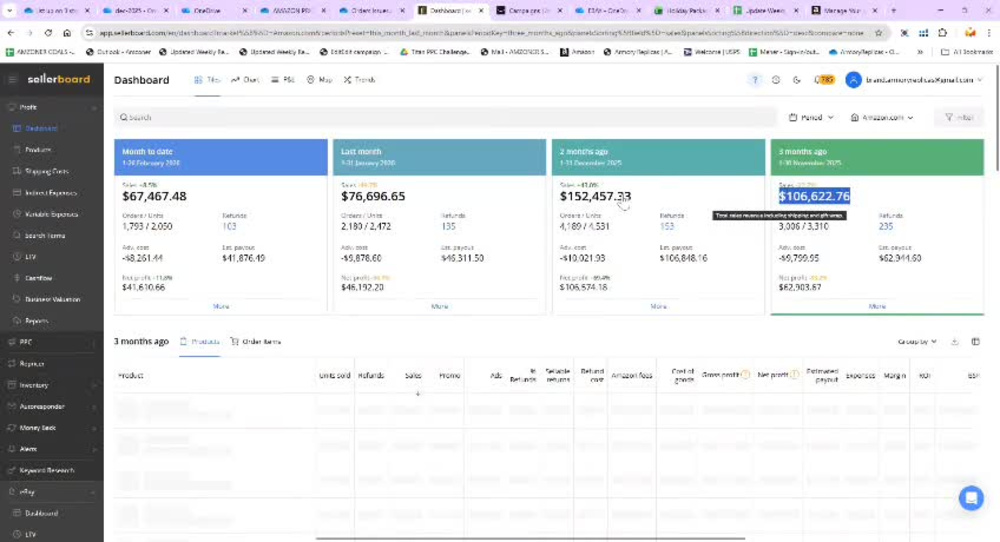
Task: Open Cashflow in the sidebar
Action: 38,278
